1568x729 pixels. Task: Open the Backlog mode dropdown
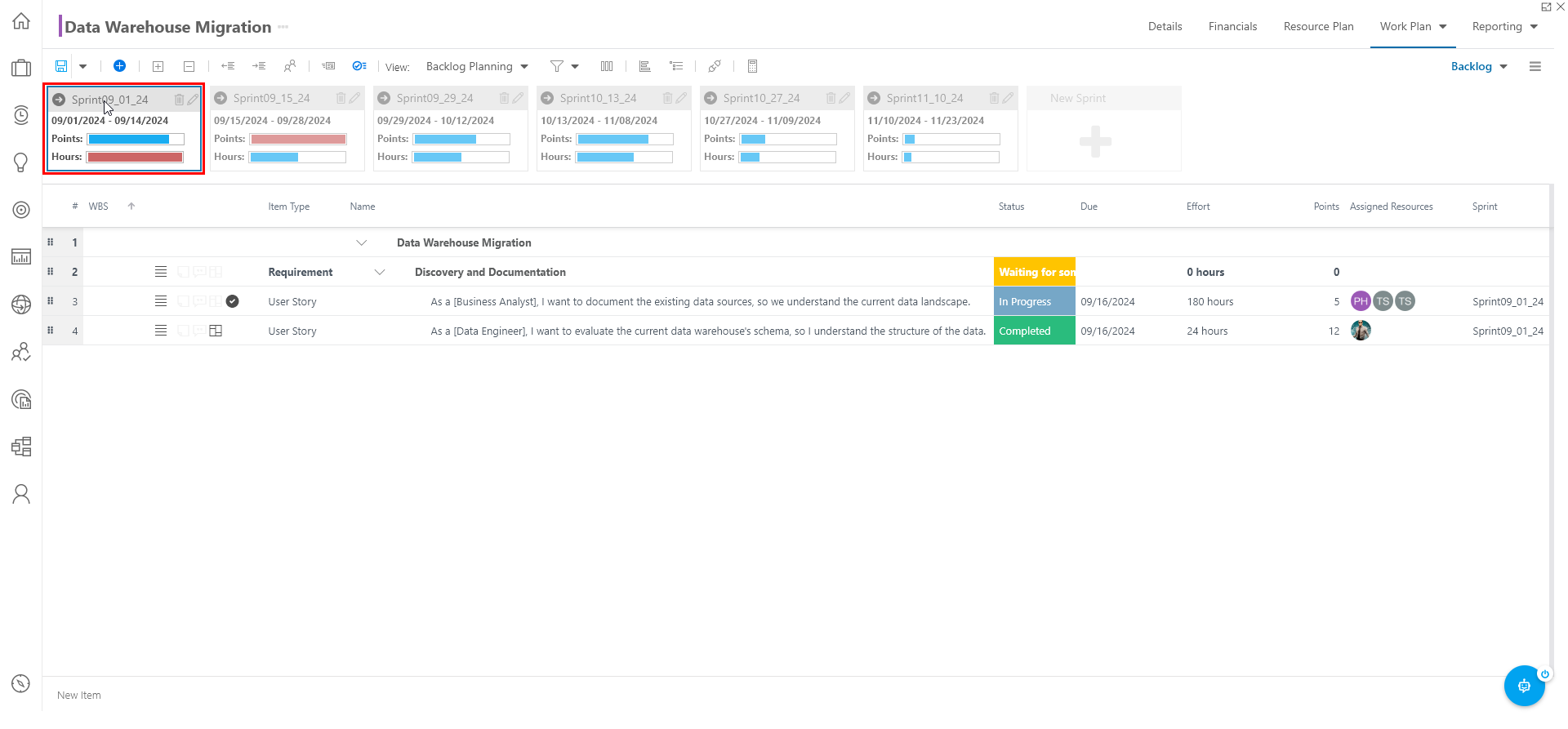pos(1479,67)
